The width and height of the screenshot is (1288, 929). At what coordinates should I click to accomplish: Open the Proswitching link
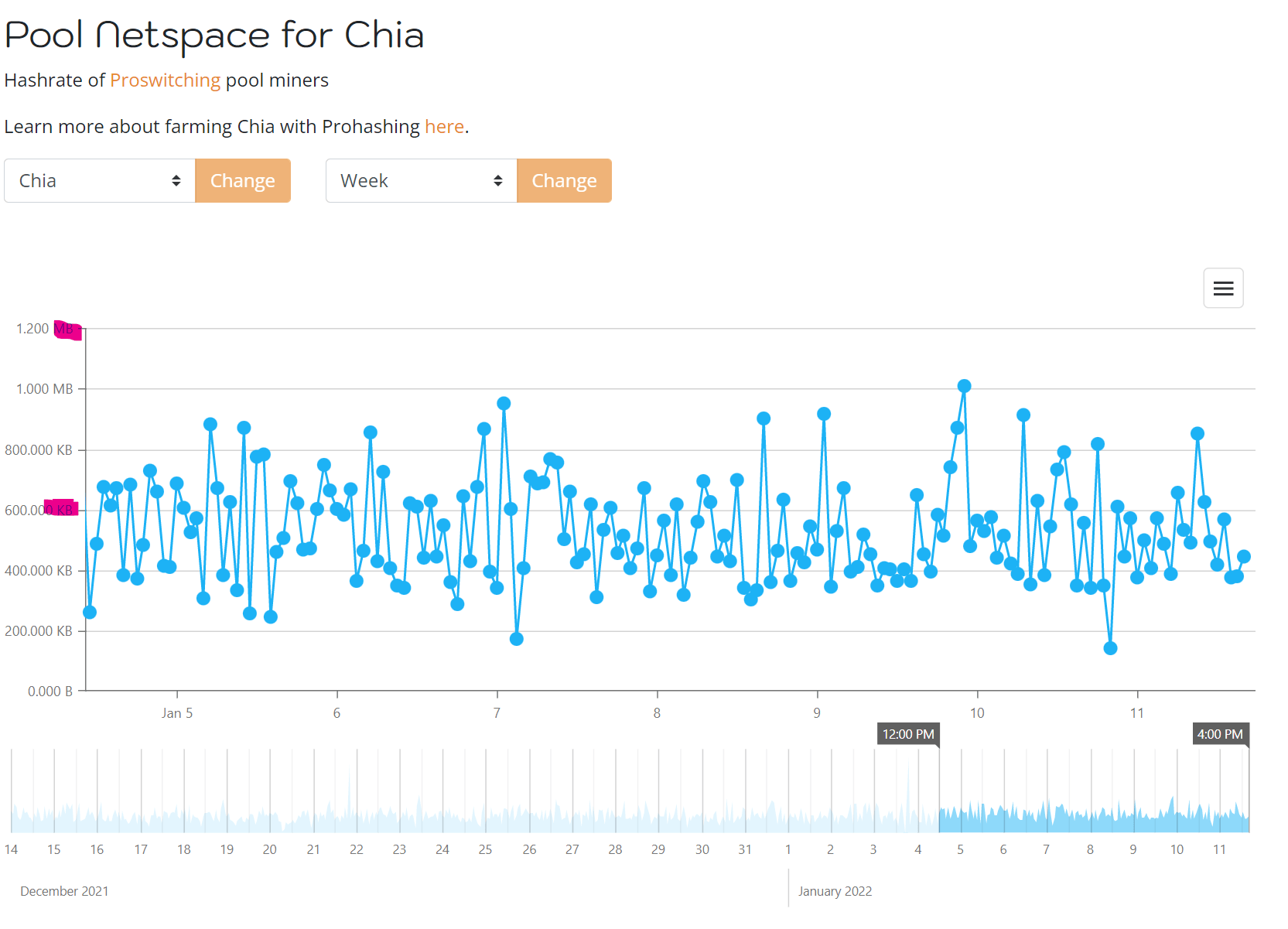point(166,80)
